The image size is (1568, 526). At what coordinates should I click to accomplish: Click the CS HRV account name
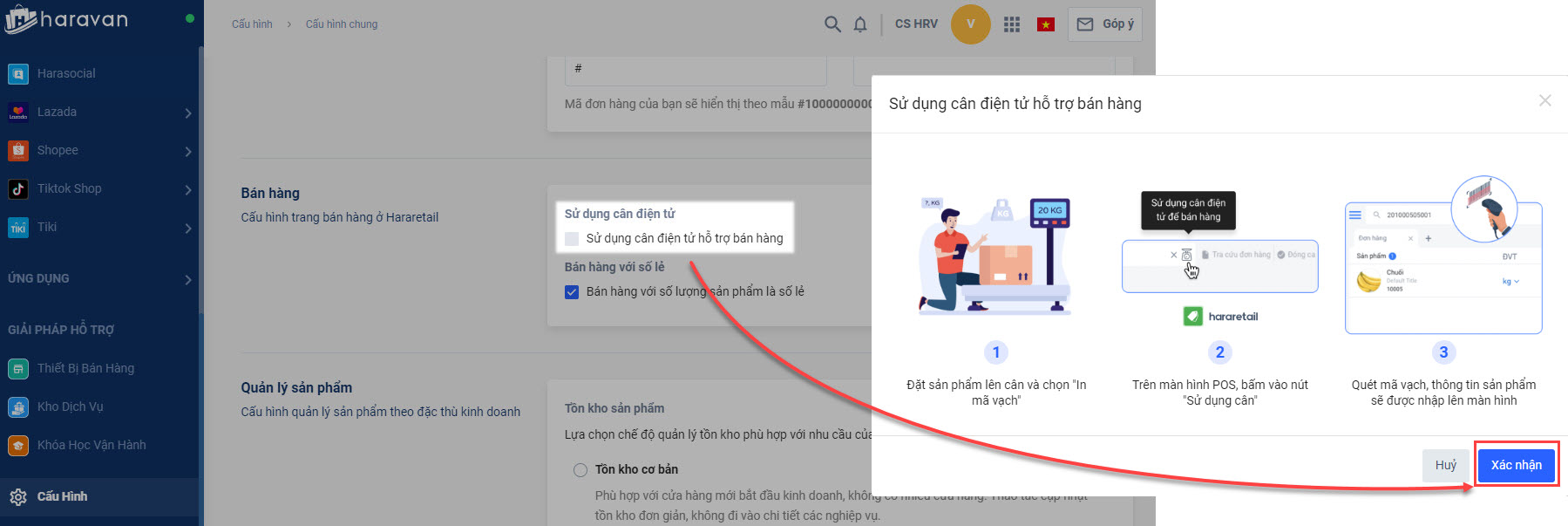[916, 24]
